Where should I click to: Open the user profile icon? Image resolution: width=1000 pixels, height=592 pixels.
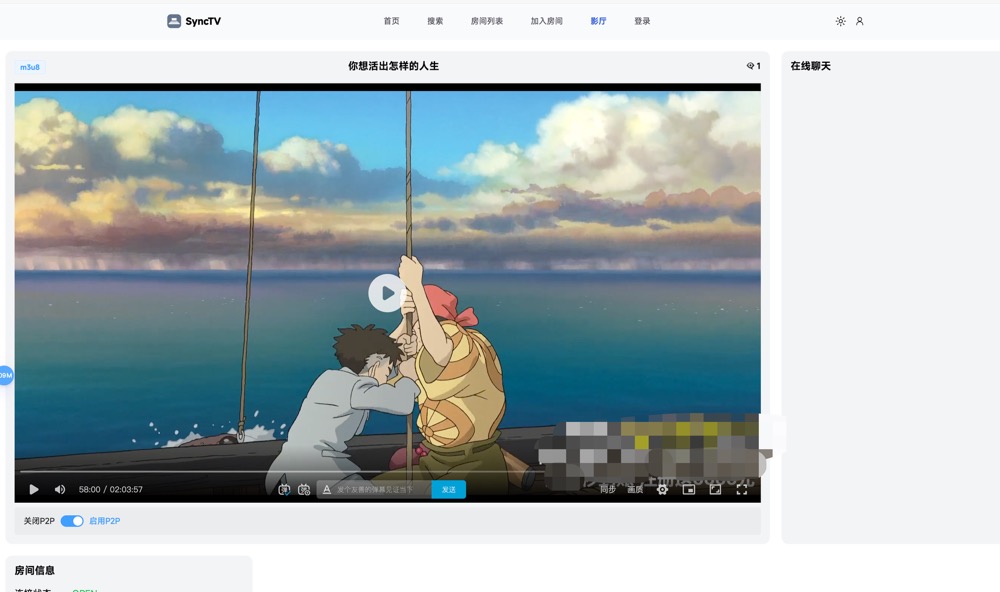(x=859, y=21)
